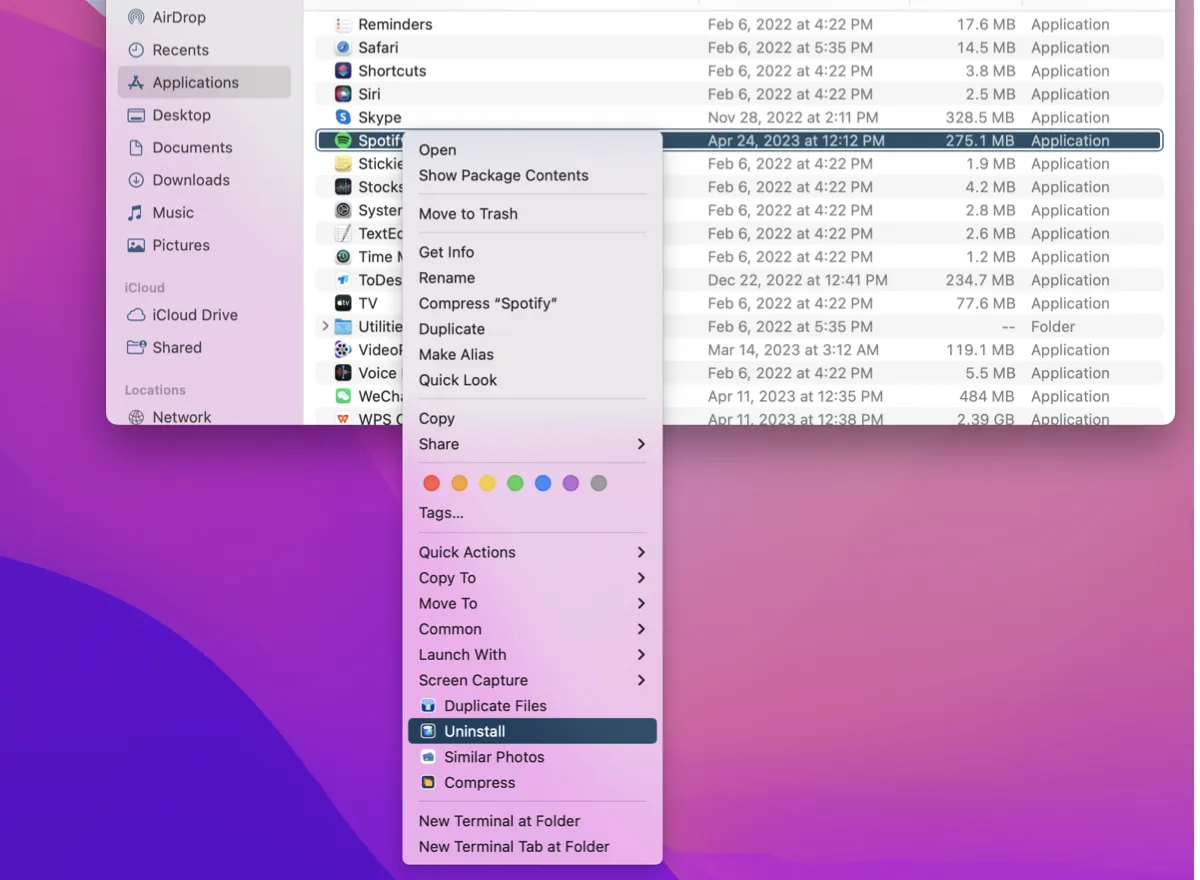Select Show Package Contents
The width and height of the screenshot is (1200, 880).
(503, 175)
